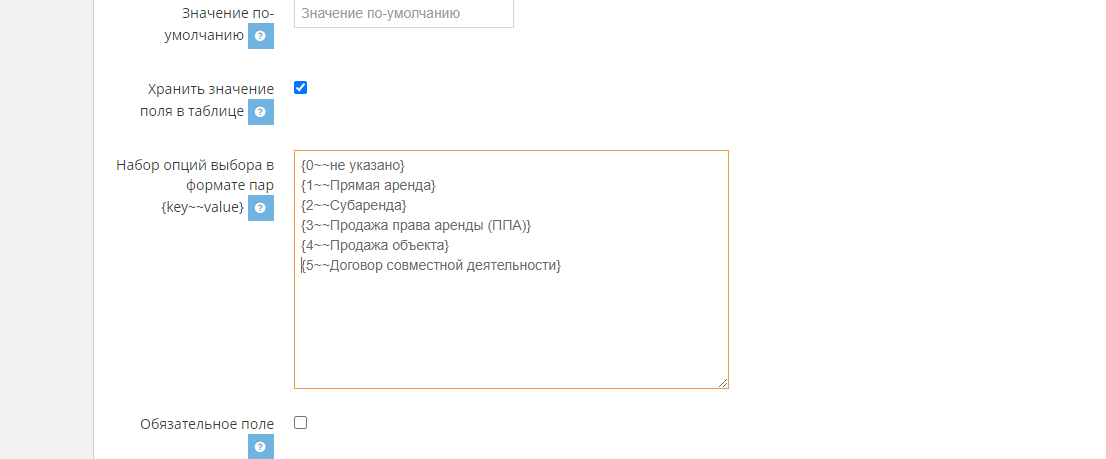
Task: Click the '{2~~Субаренда}' option line
Action: pos(353,205)
